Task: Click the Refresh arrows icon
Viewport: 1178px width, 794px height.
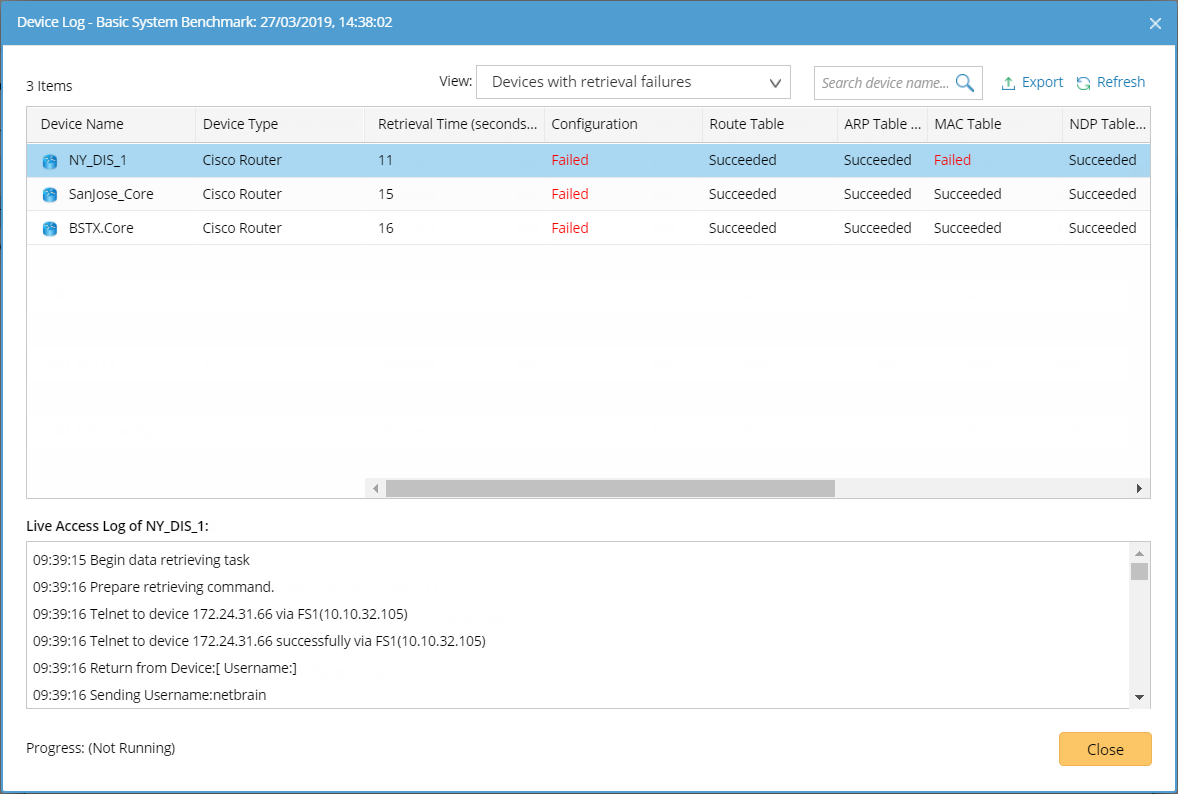Action: pos(1083,83)
